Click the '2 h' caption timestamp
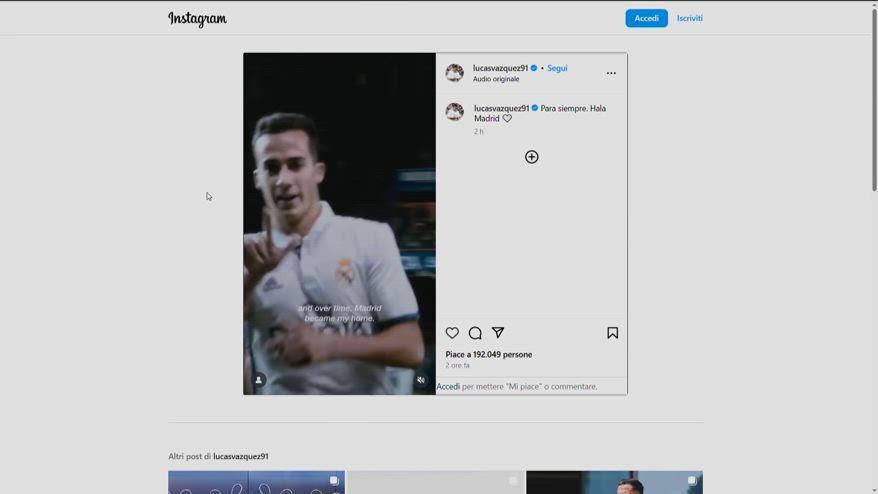878x494 pixels. 478,132
